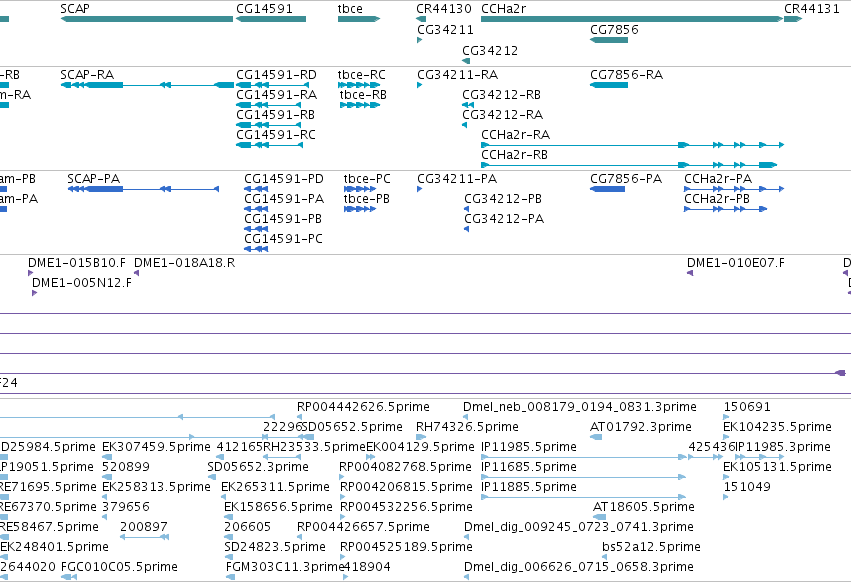Click the CG34211-RA transcript label

tap(458, 75)
